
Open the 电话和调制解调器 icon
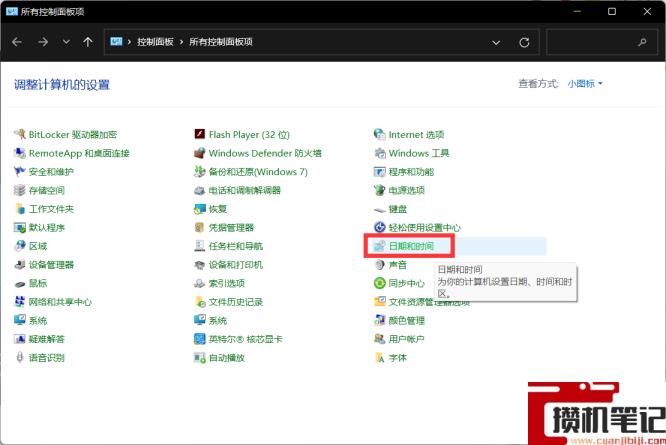pos(200,191)
